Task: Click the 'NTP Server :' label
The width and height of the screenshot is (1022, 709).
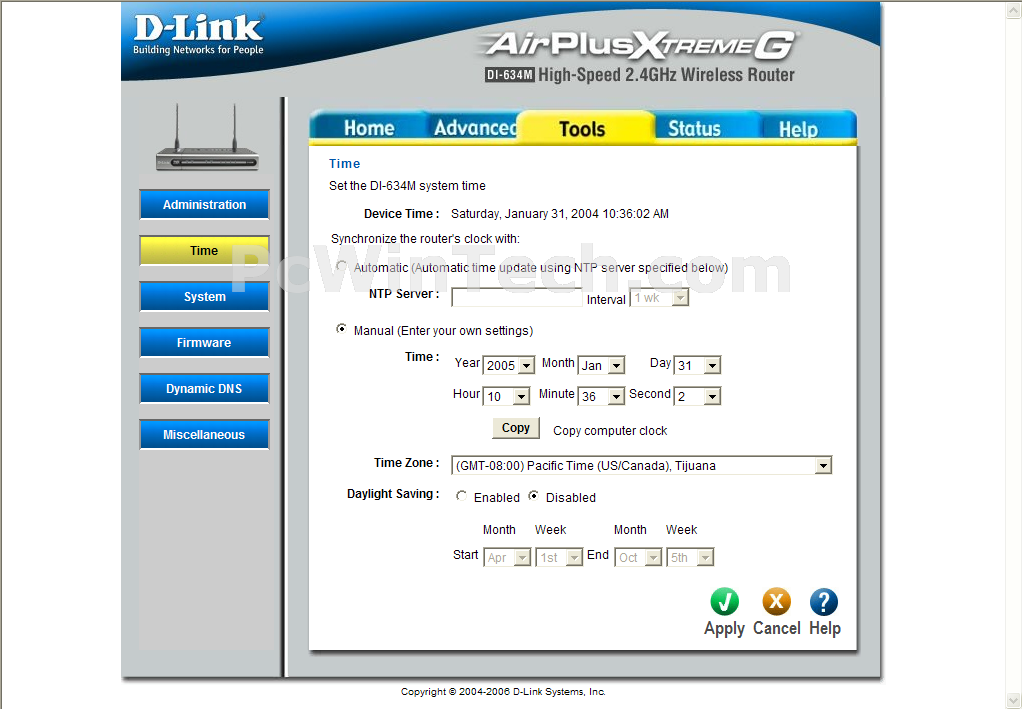Action: tap(404, 294)
